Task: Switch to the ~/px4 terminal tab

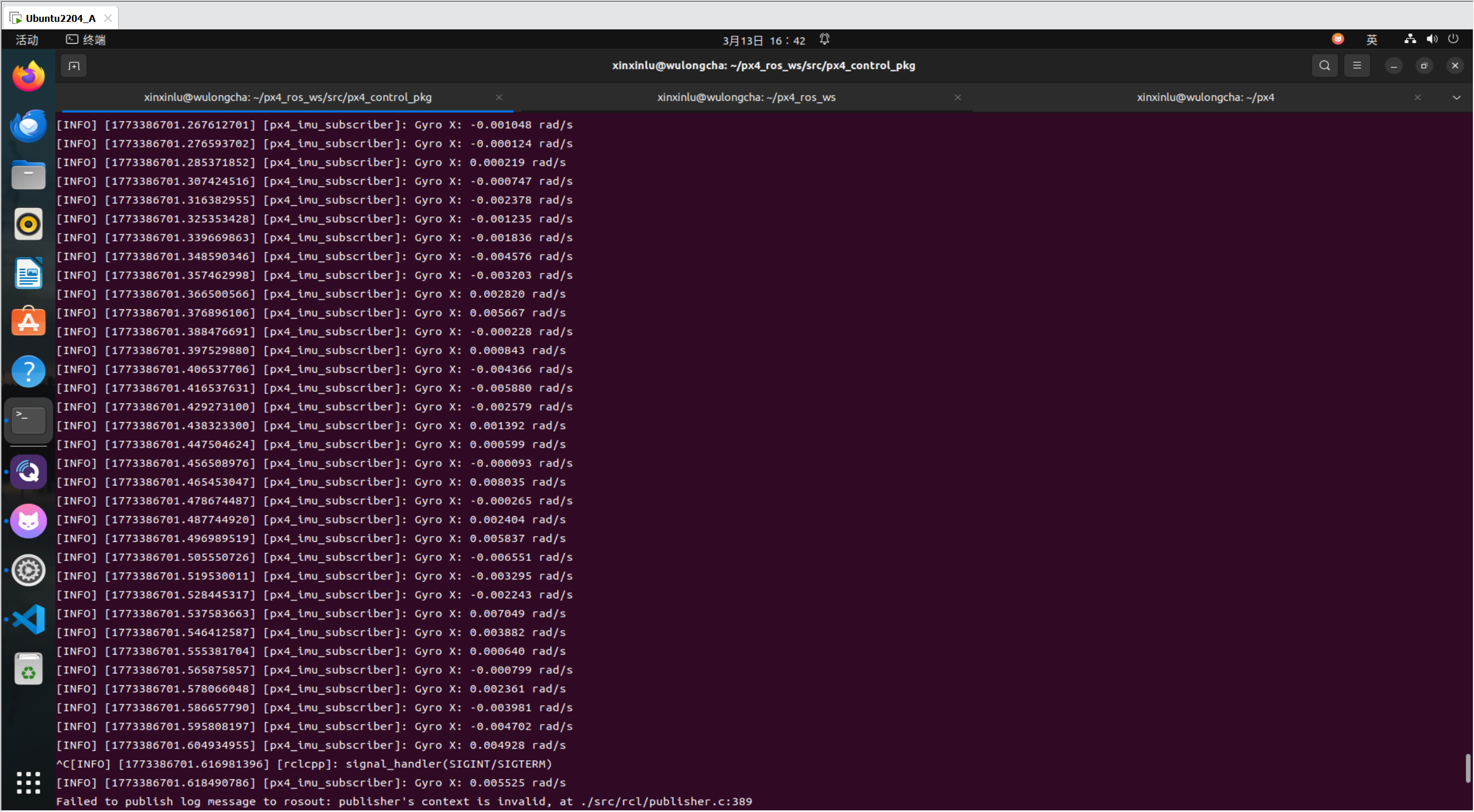Action: (x=1204, y=98)
